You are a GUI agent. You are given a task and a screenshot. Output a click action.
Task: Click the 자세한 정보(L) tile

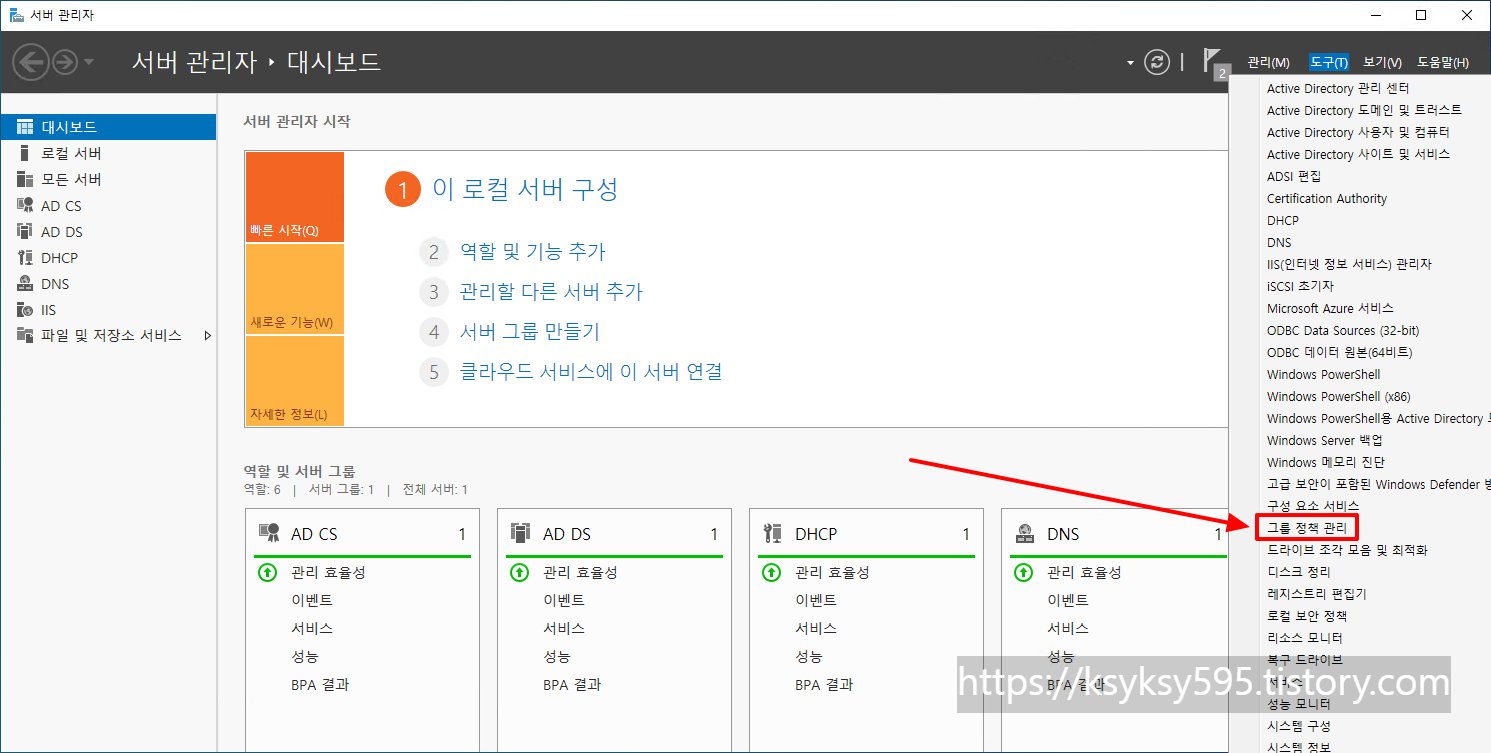click(x=294, y=381)
